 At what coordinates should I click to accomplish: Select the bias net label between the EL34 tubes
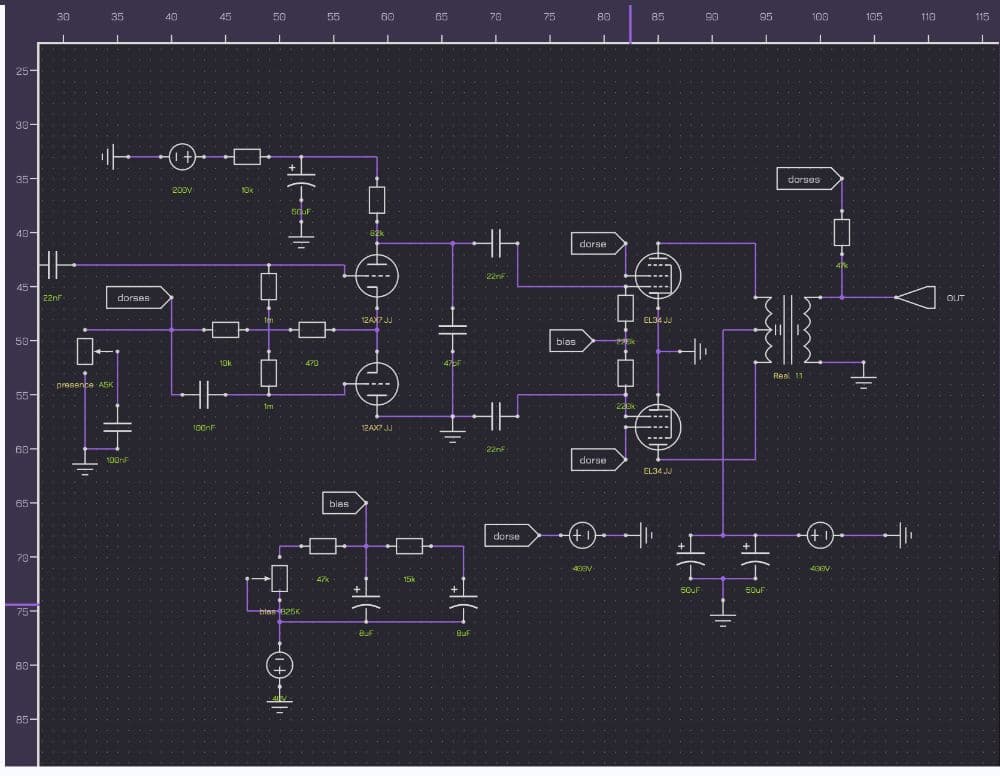(571, 341)
